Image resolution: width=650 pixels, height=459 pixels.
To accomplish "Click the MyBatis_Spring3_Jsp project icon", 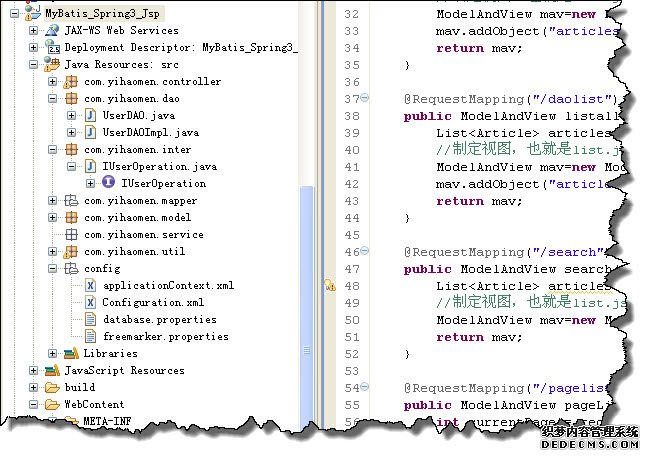I will (32, 13).
